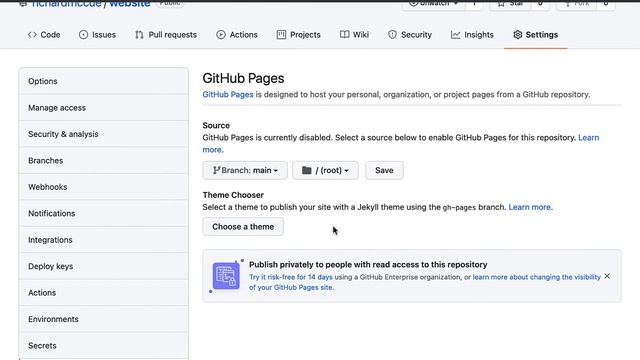Open the Code tab
The image size is (640, 360).
pyautogui.click(x=44, y=35)
